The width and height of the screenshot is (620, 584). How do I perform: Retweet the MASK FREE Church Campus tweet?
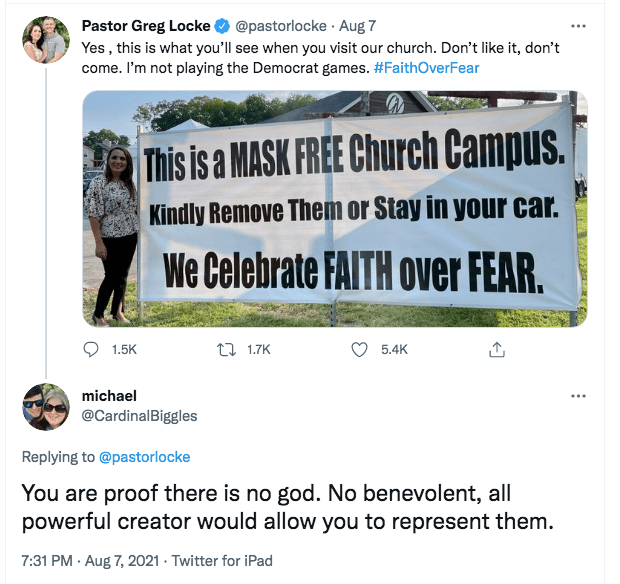pos(224,350)
